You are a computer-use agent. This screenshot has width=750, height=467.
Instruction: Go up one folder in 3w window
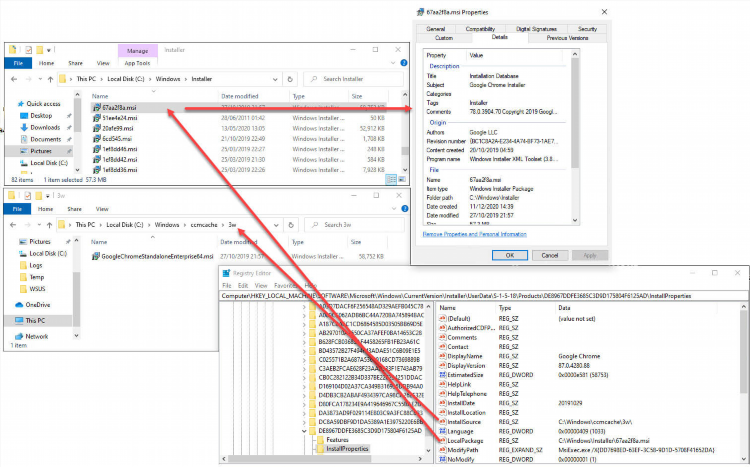coord(49,225)
